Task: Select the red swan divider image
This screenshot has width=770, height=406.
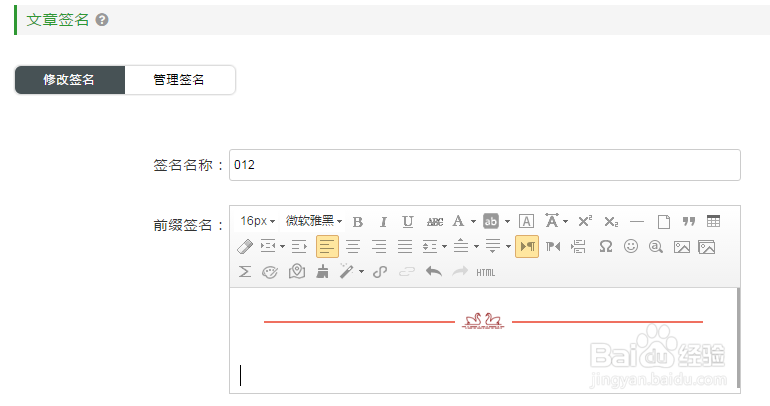Action: [x=483, y=321]
